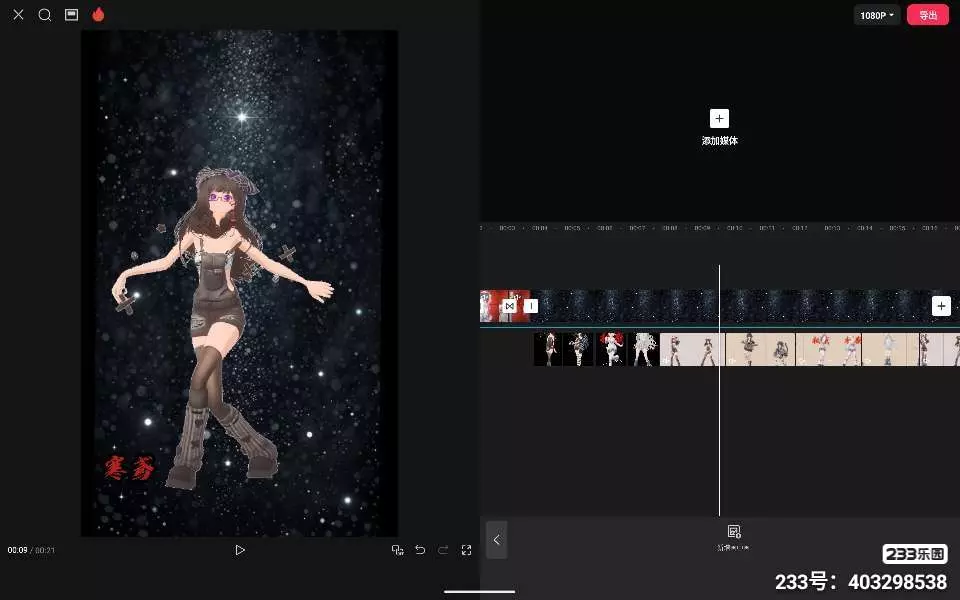
Task: Click the transition icon between main clips
Action: coord(510,306)
